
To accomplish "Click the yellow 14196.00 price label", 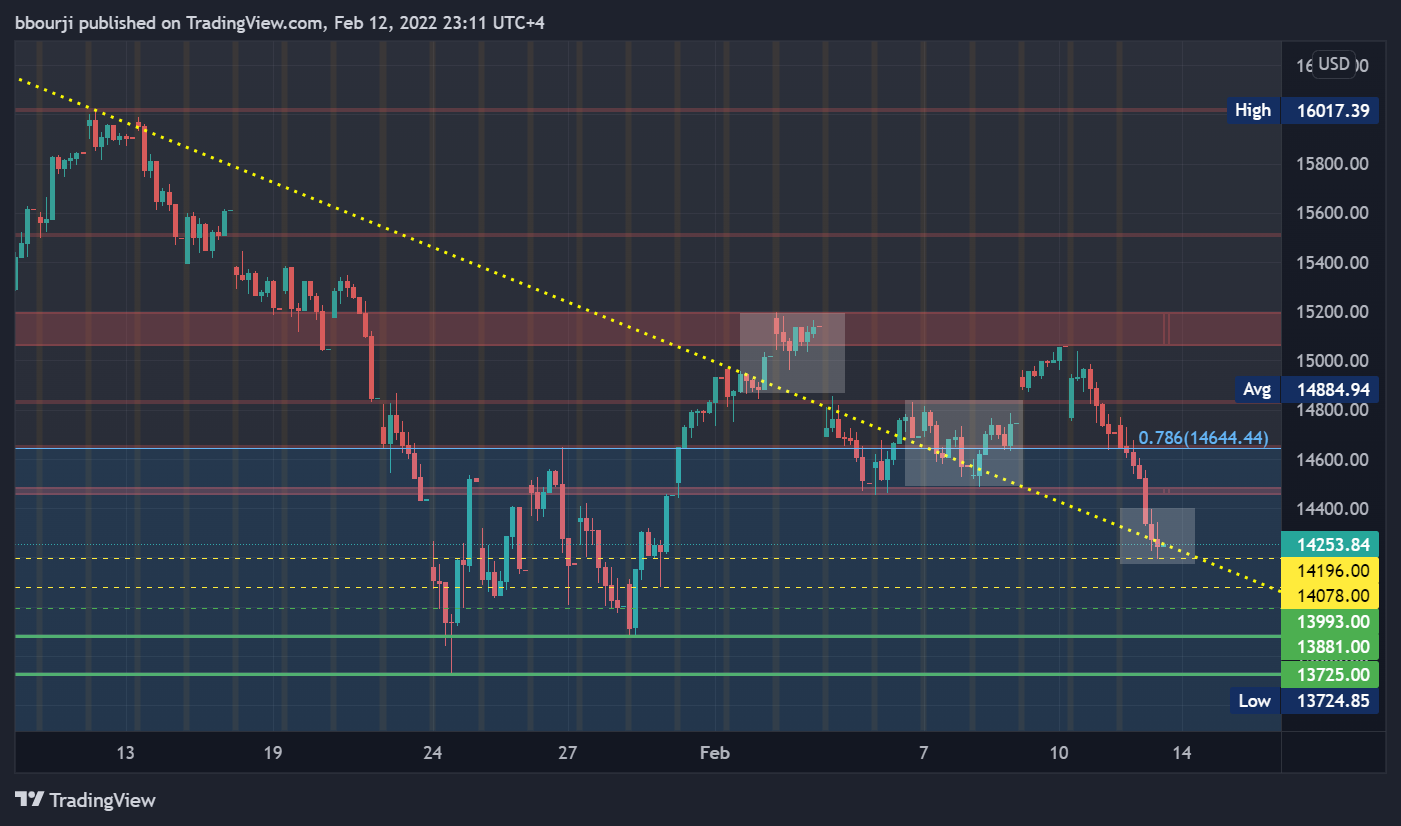I will (x=1332, y=570).
